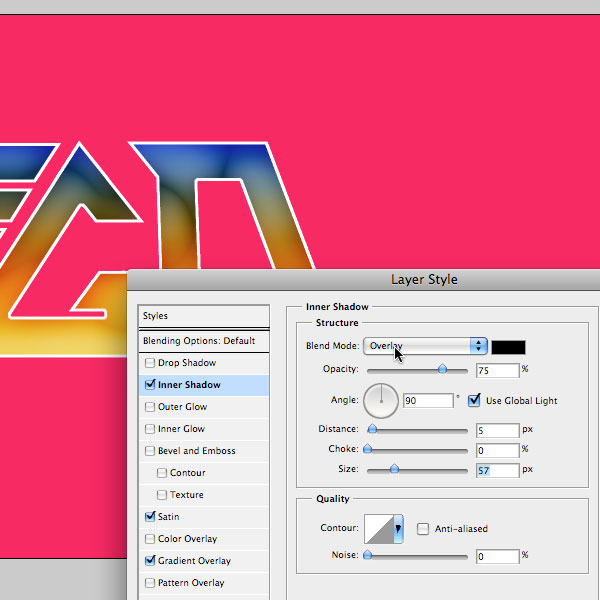The width and height of the screenshot is (600, 600).
Task: Open the black shadow color swatch
Action: pos(508,347)
